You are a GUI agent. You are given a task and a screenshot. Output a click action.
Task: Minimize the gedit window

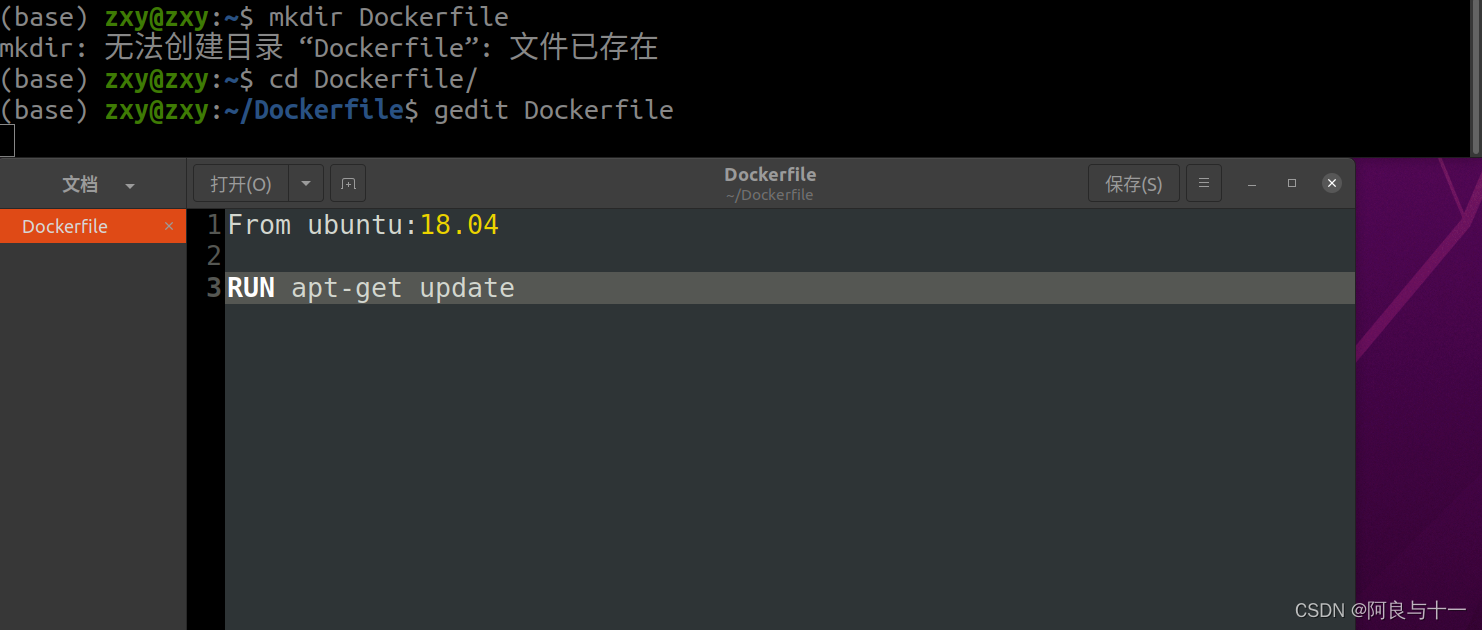coord(1251,183)
